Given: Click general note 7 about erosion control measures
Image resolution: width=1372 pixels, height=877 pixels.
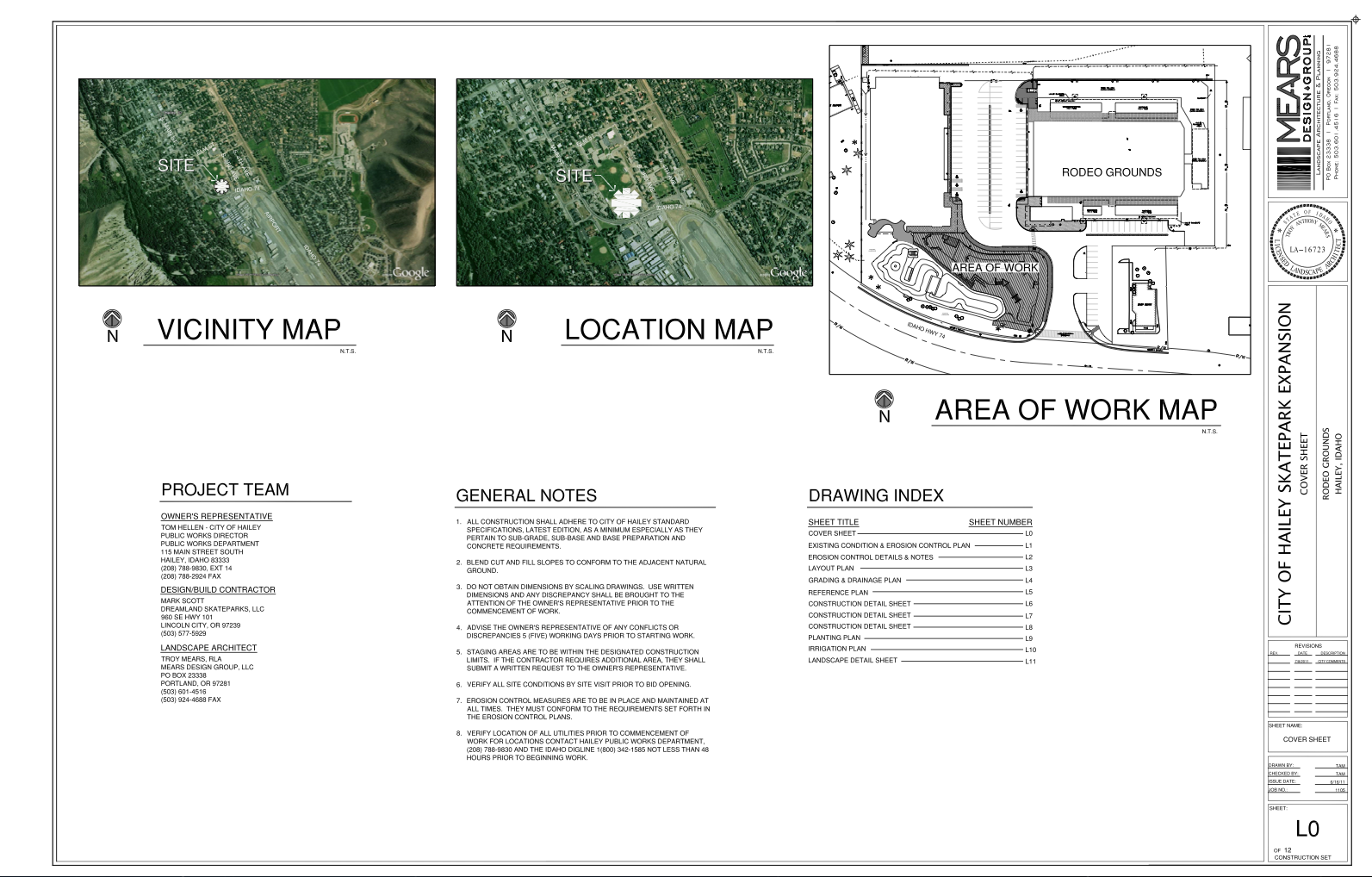Looking at the screenshot, I should coord(583,709).
